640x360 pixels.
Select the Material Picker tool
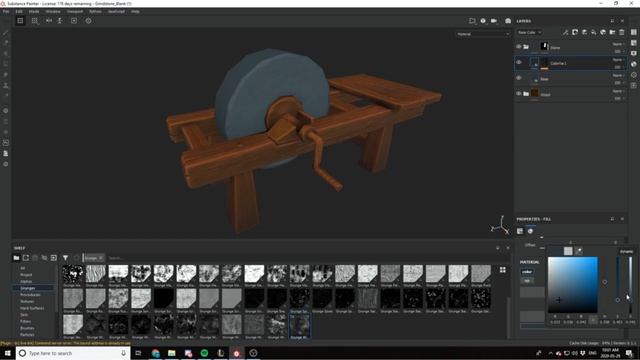[6, 96]
